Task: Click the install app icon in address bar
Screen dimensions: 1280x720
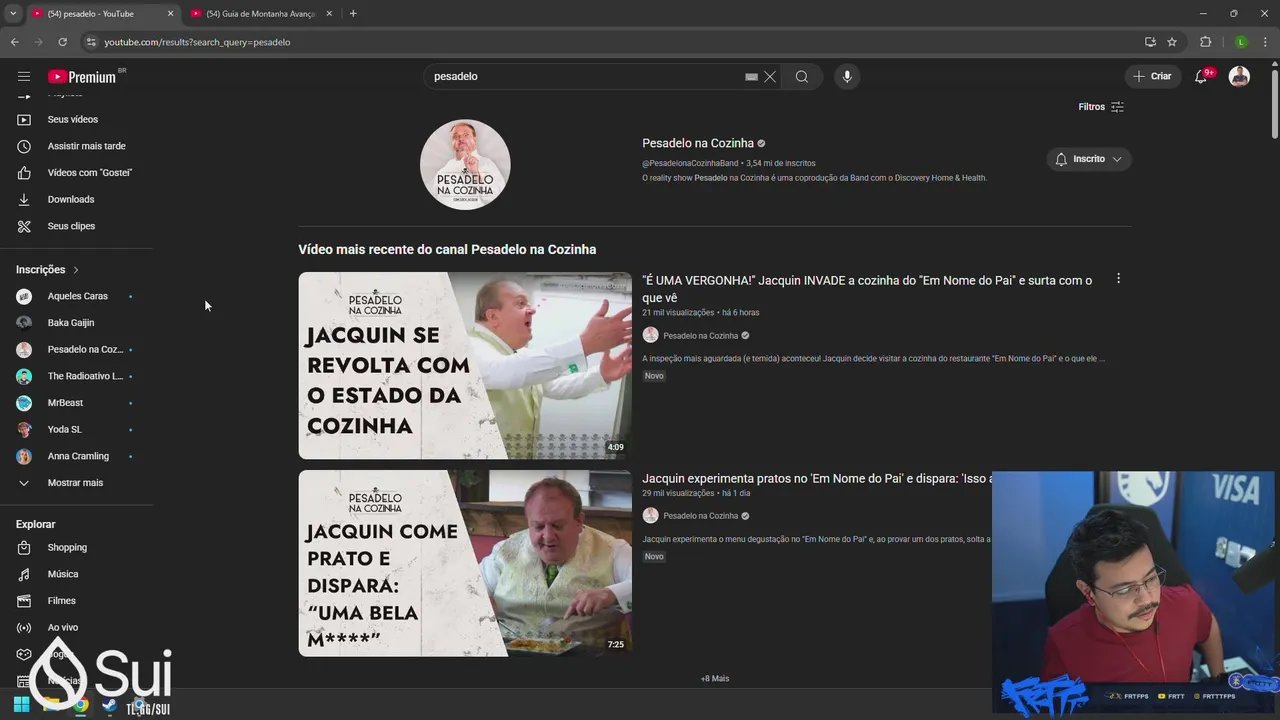Action: [1150, 42]
